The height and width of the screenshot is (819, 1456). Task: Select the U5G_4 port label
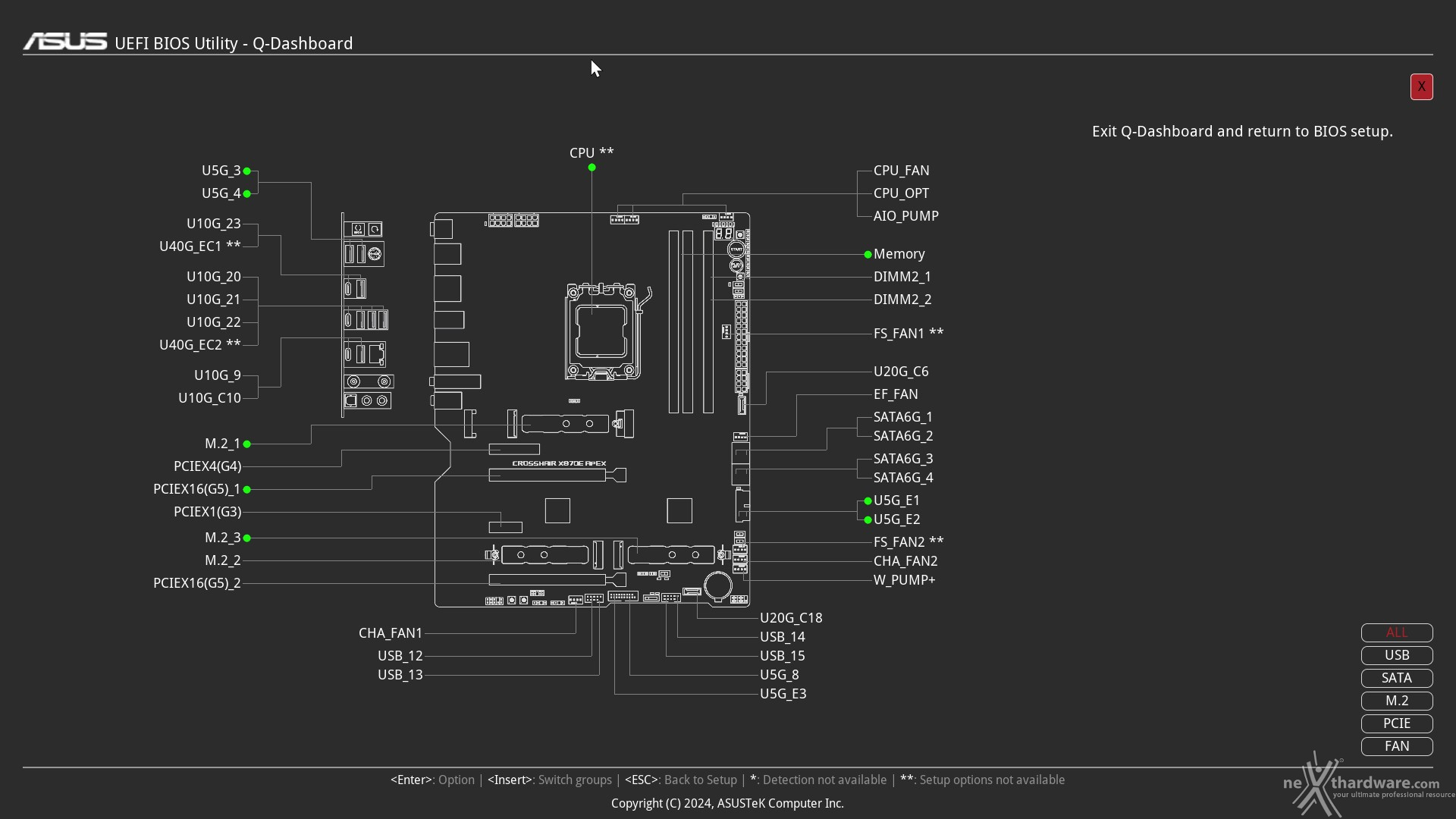click(221, 193)
